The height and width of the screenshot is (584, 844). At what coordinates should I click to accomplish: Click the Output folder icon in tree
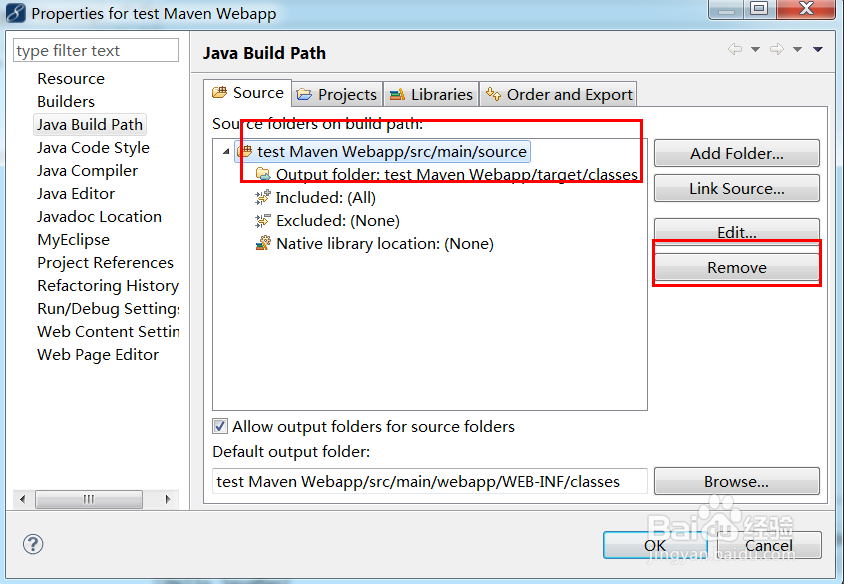tap(264, 175)
